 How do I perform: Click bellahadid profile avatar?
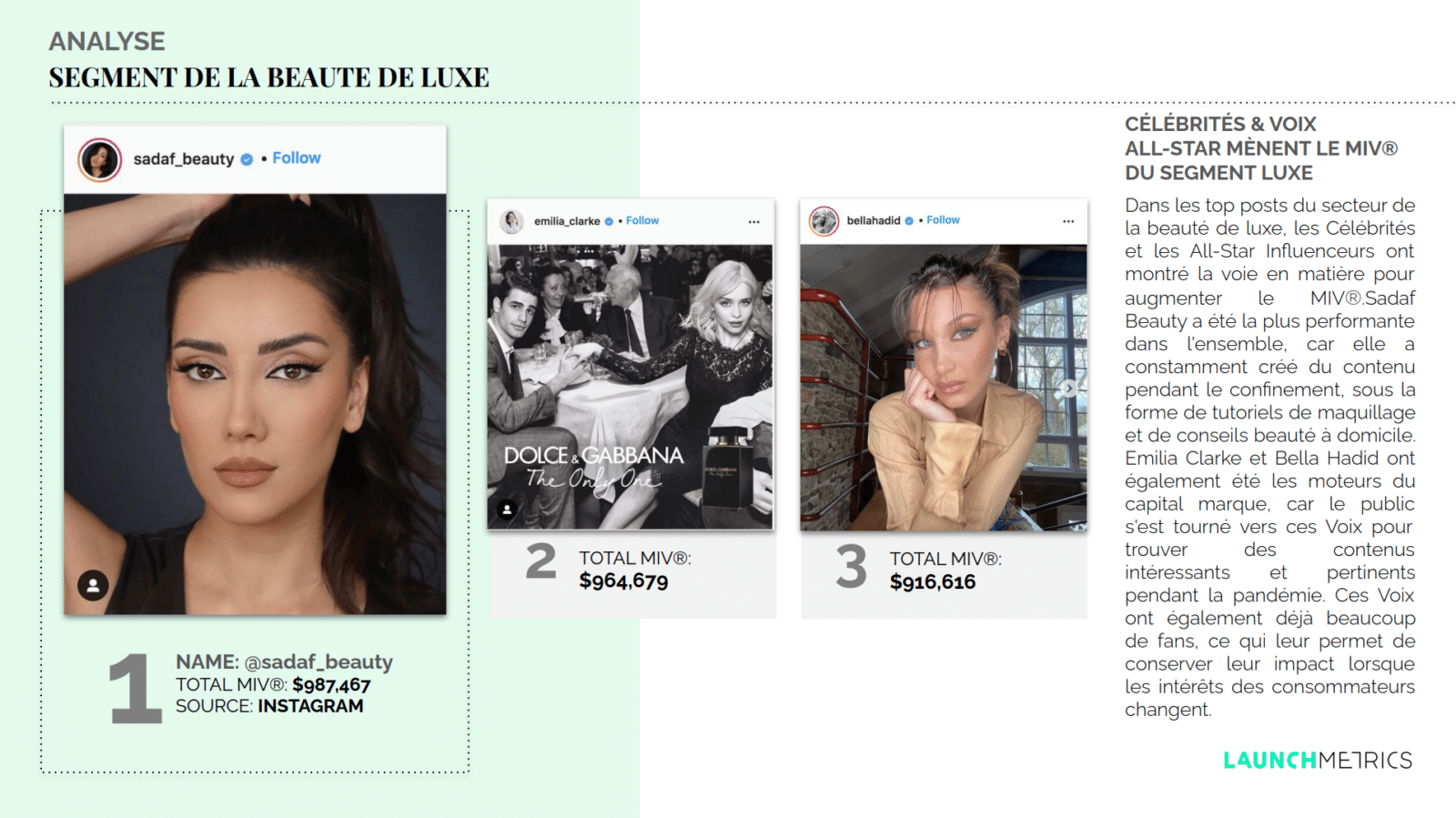coord(824,221)
